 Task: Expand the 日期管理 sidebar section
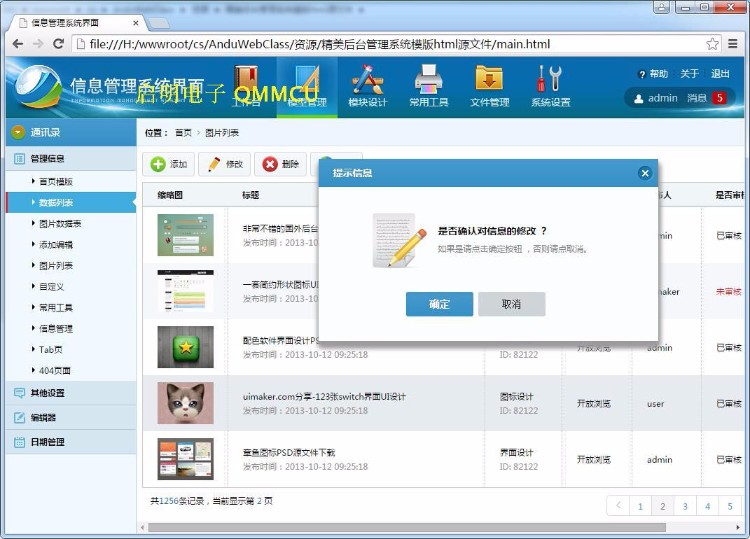pyautogui.click(x=71, y=442)
